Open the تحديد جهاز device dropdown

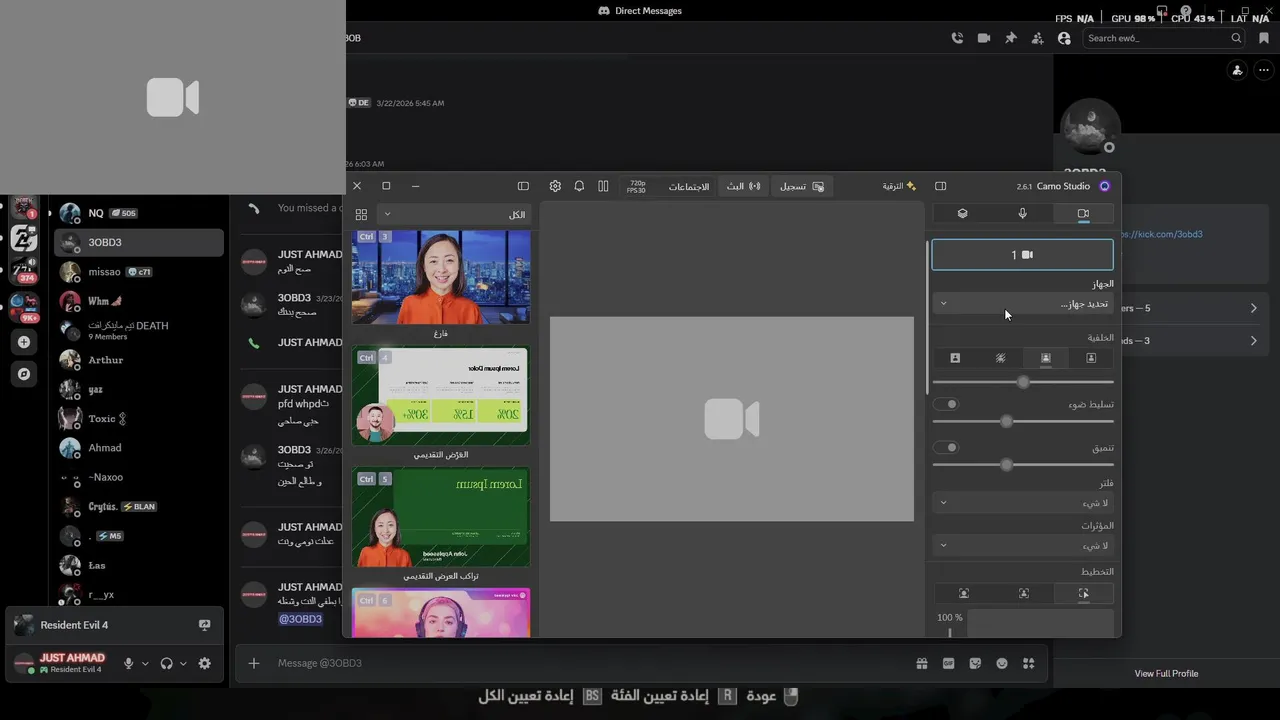point(1022,303)
